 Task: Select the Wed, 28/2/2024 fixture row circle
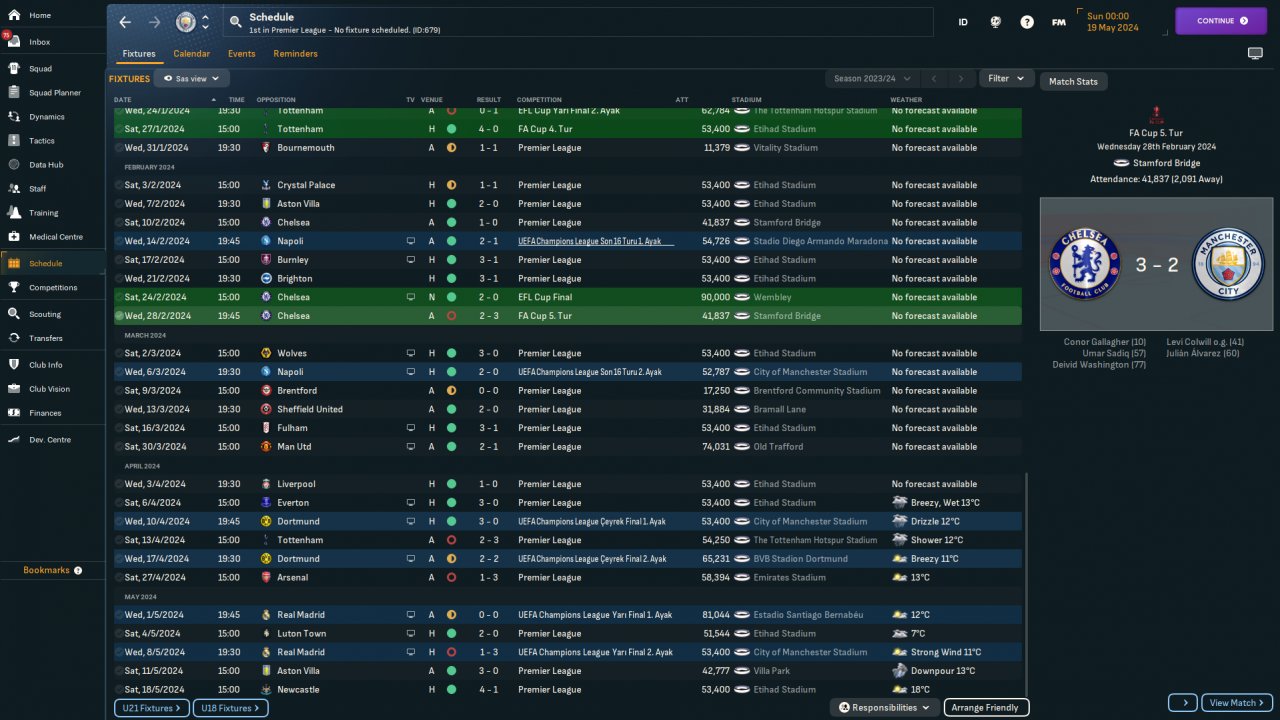(119, 316)
